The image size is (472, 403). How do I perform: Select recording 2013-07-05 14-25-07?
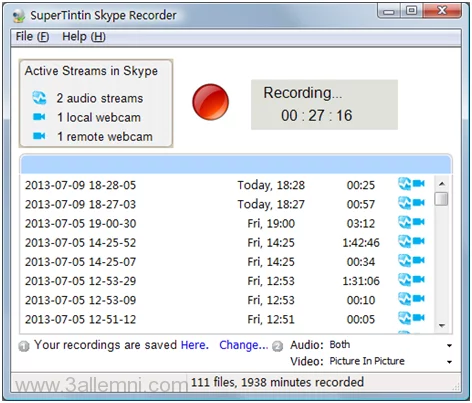(227, 262)
